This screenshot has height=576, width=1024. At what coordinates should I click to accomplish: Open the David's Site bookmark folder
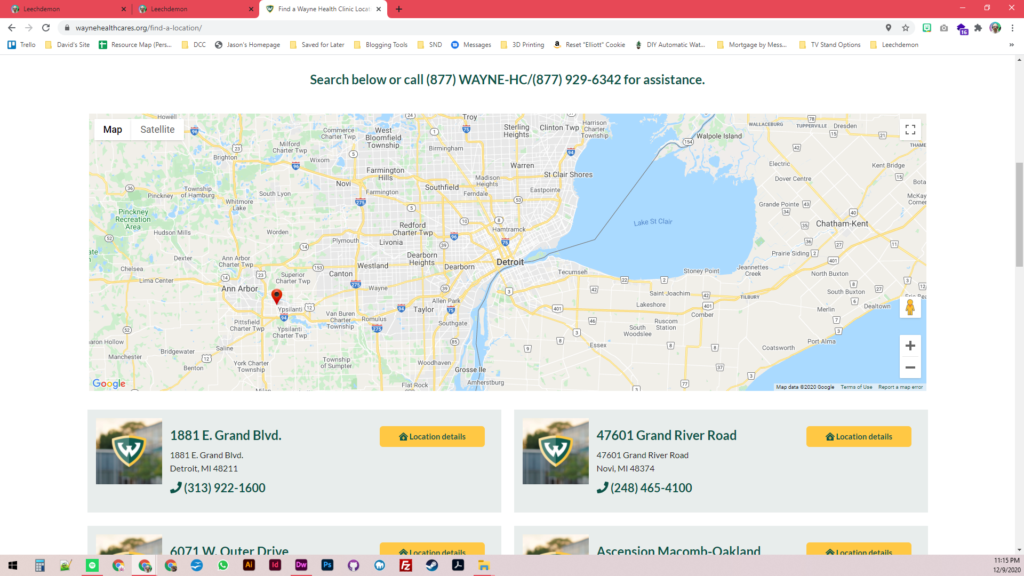67,45
